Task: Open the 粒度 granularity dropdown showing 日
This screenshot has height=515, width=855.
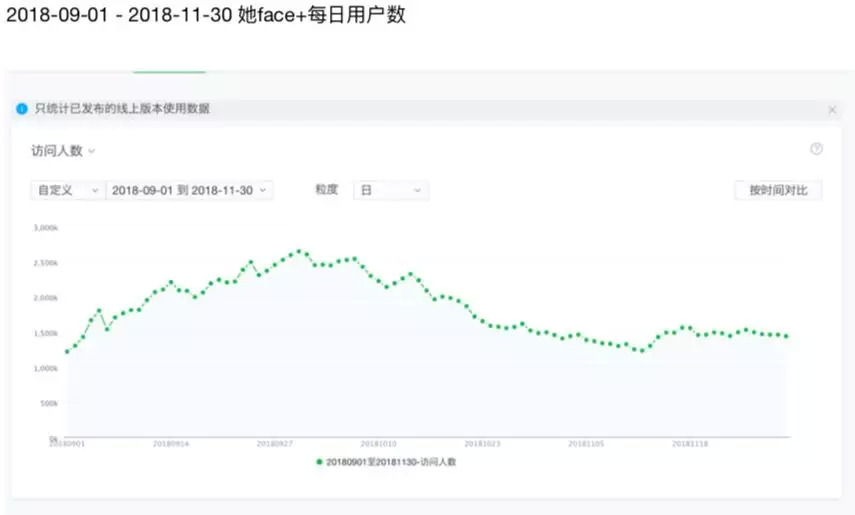Action: [x=390, y=190]
